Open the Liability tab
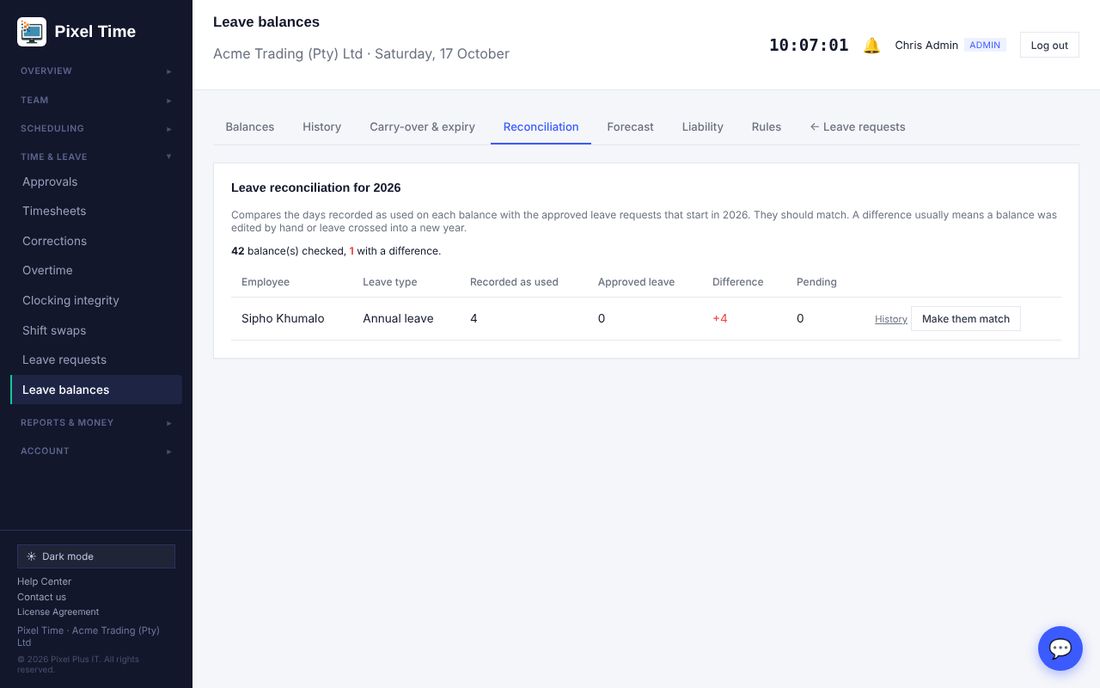Screen dimensions: 1100x688 702,127
